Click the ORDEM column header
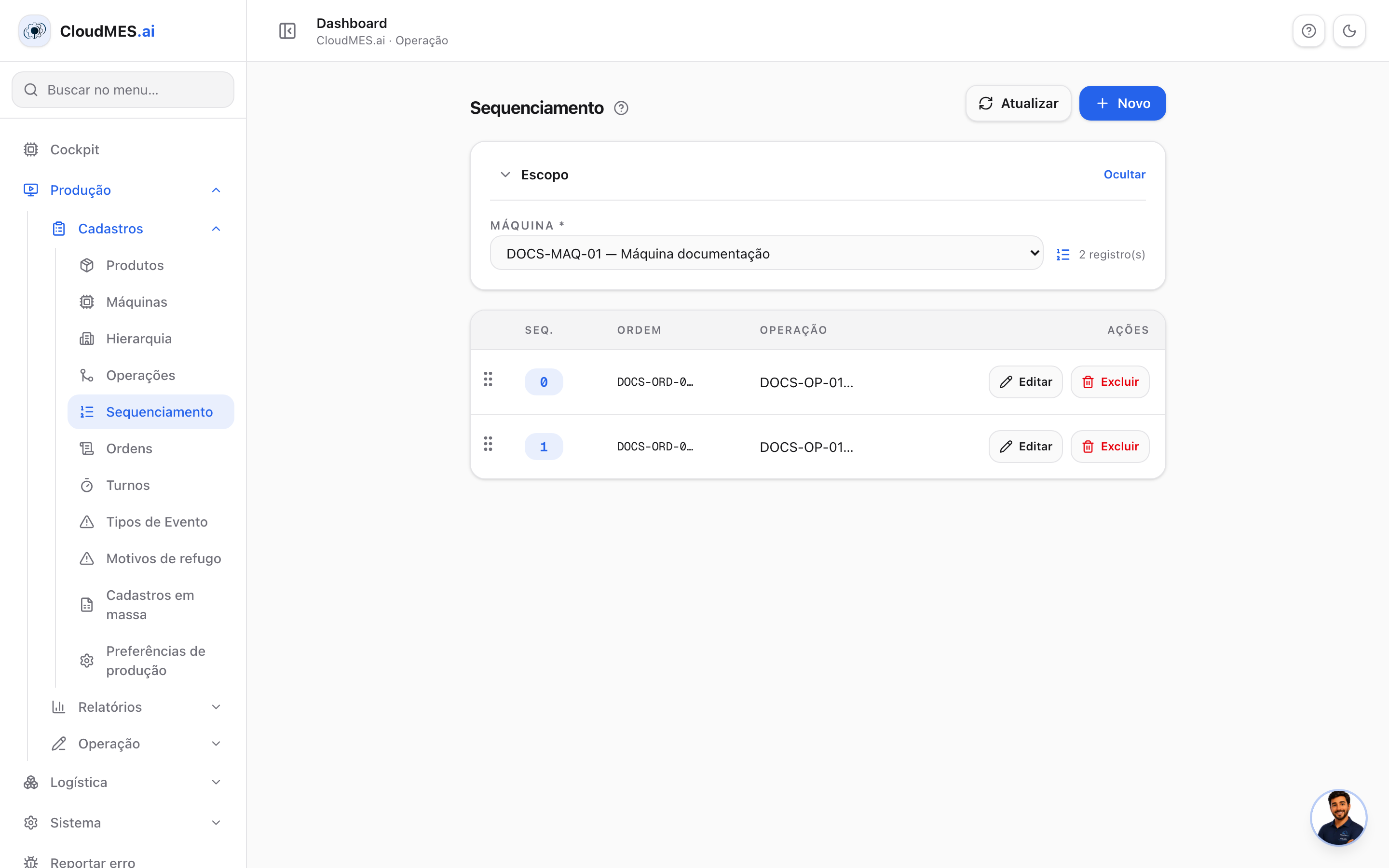1389x868 pixels. click(640, 330)
